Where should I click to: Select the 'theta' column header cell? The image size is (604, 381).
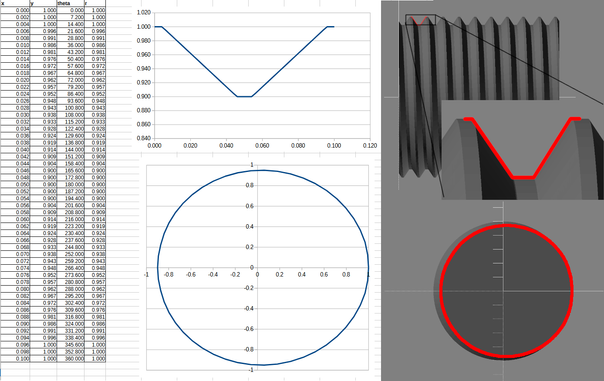[70, 3]
